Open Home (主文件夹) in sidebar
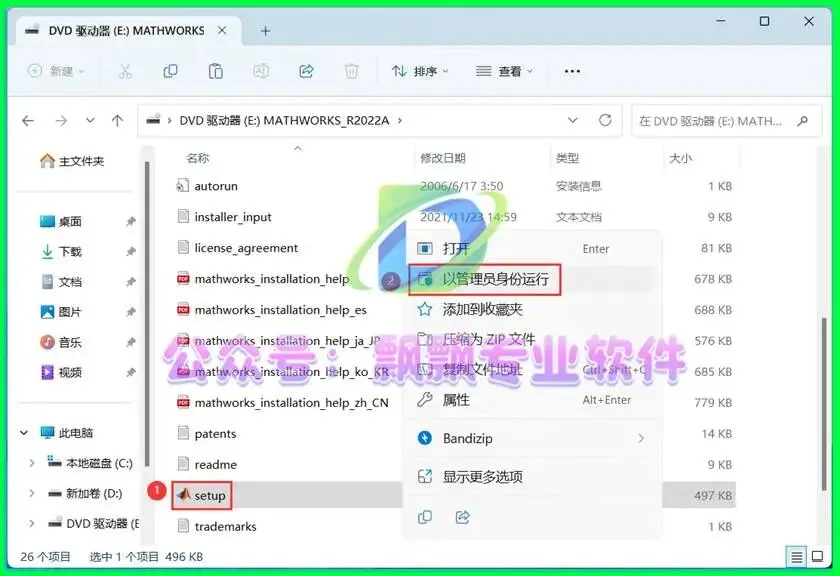Image resolution: width=840 pixels, height=576 pixels. pyautogui.click(x=72, y=161)
